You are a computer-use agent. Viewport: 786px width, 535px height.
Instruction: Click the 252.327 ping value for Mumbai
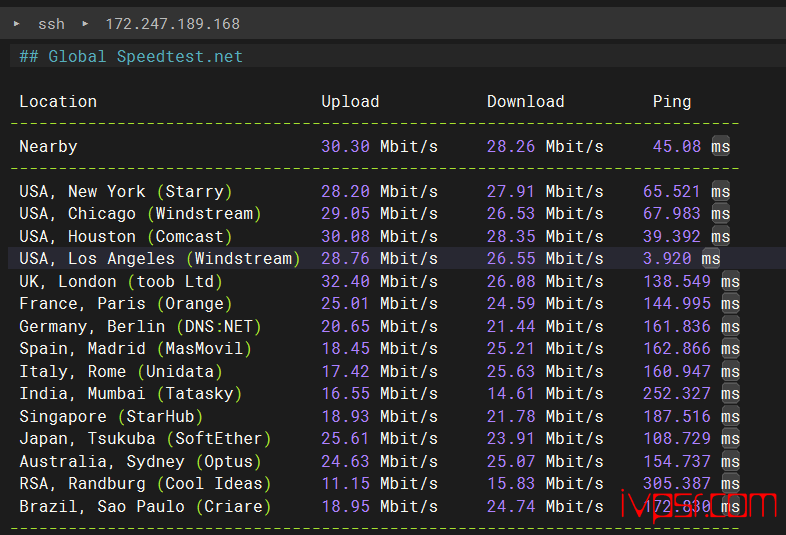coord(677,394)
